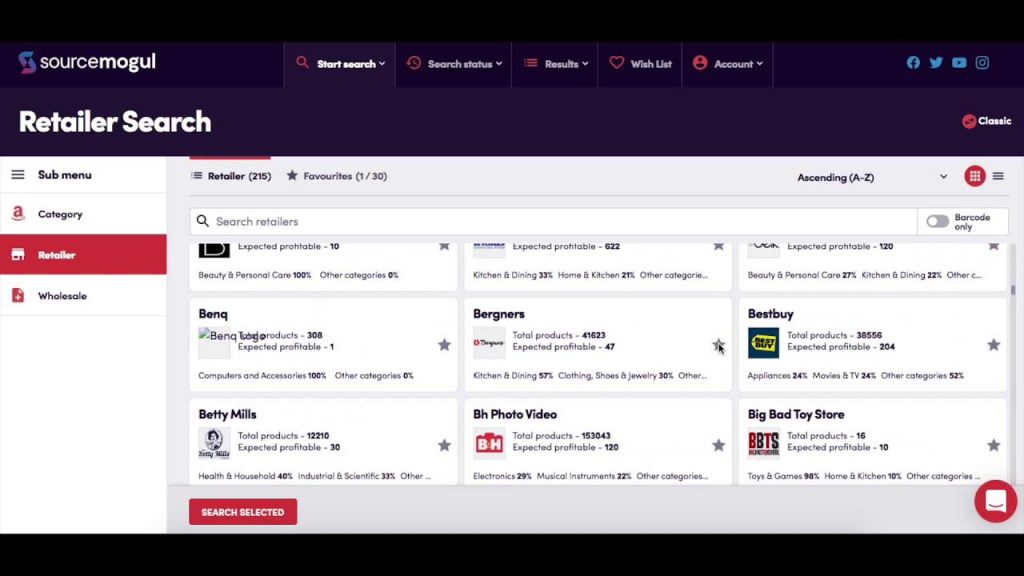Click the Bergners logo thumbnail
The width and height of the screenshot is (1024, 576).
click(x=489, y=343)
